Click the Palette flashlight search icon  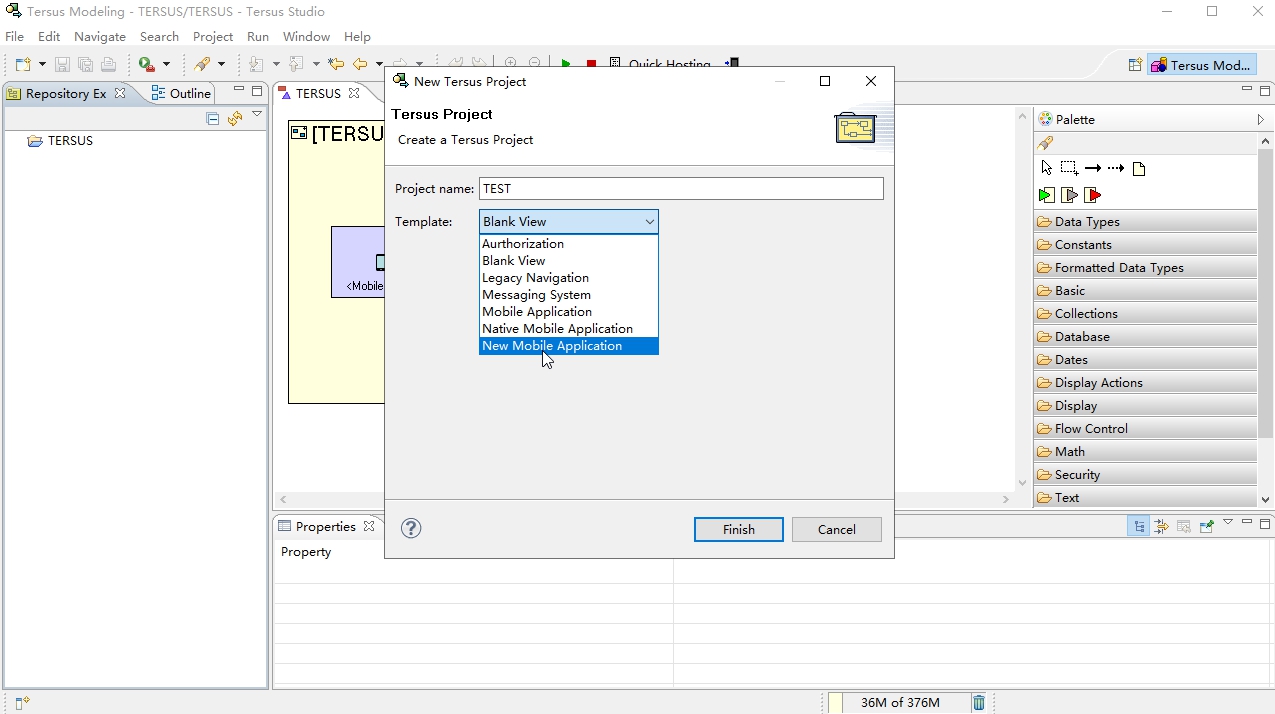pos(1045,143)
